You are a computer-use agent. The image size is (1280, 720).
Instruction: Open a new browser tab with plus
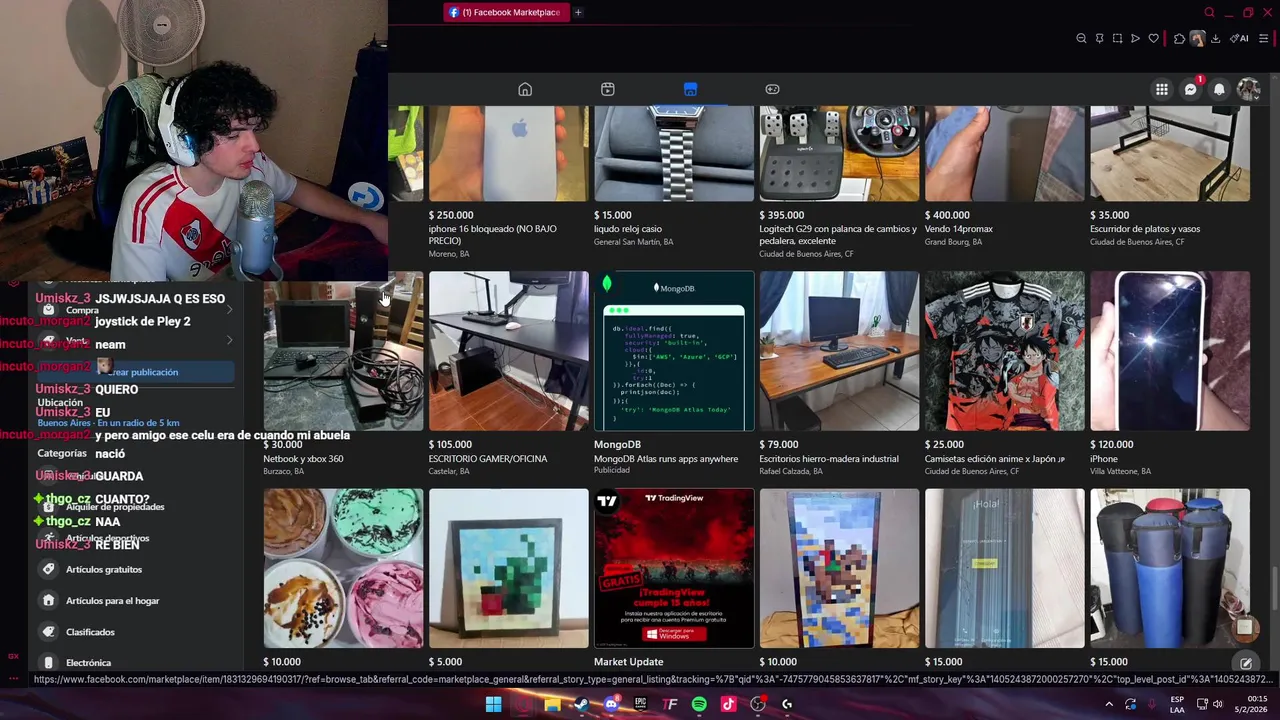tap(578, 12)
